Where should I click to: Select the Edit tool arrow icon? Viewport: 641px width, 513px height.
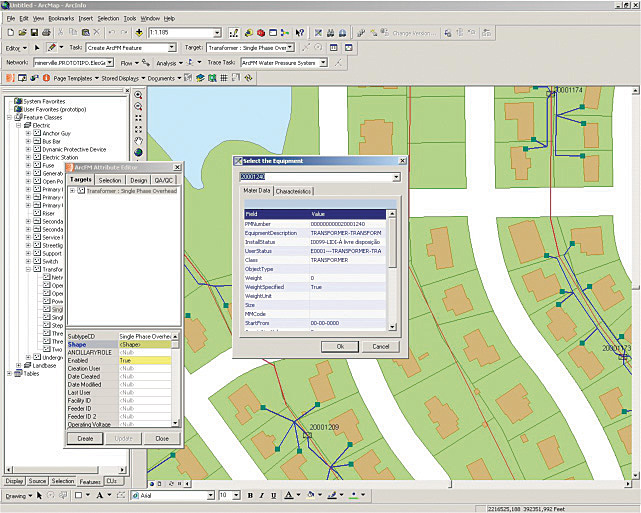tap(38, 47)
